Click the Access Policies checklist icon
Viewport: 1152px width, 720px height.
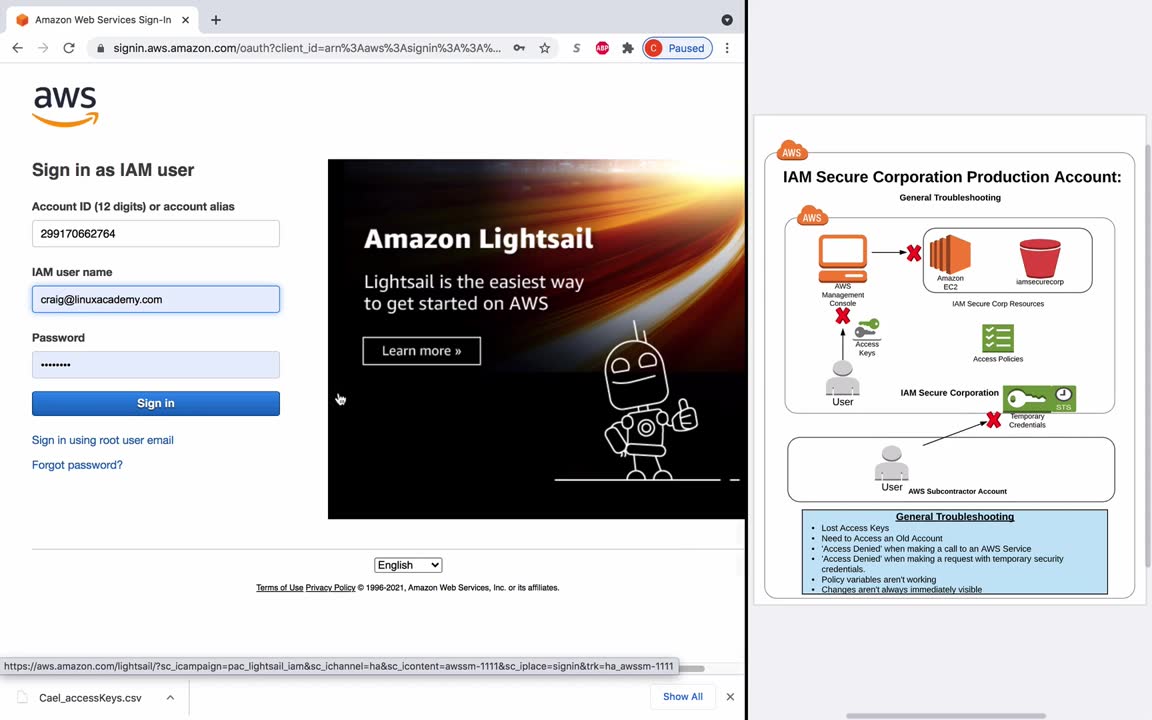(x=998, y=339)
